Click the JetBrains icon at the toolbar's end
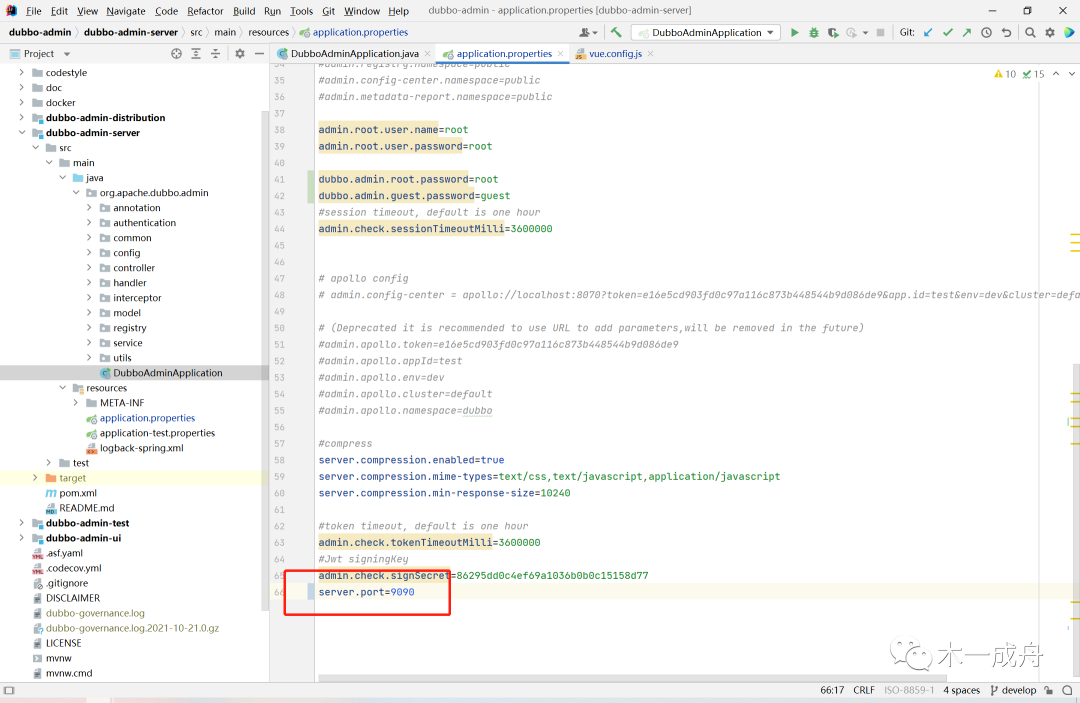Viewport: 1080px width, 703px height. (1069, 32)
